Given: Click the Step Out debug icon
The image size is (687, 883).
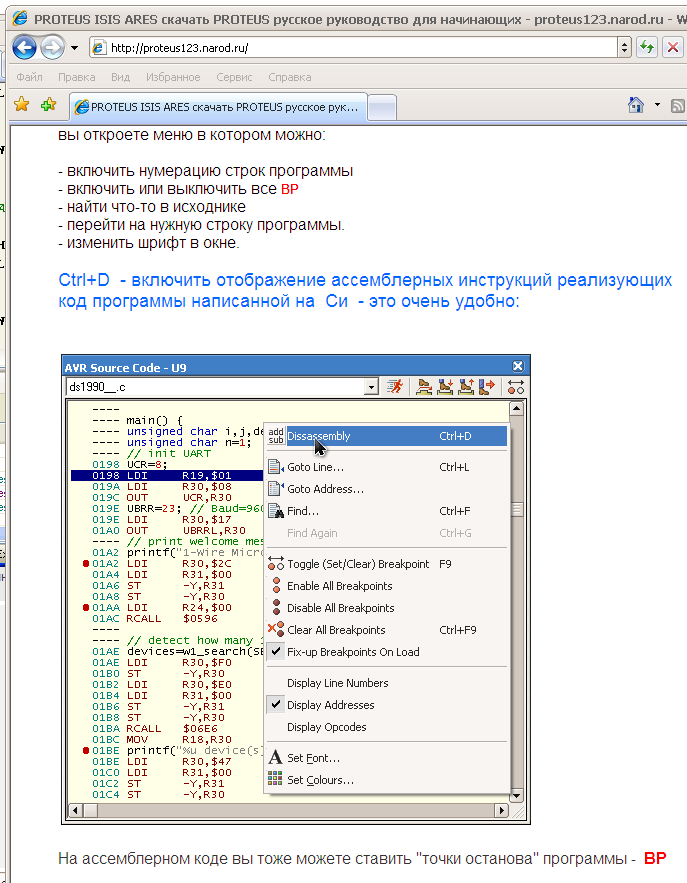Looking at the screenshot, I should click(x=467, y=386).
